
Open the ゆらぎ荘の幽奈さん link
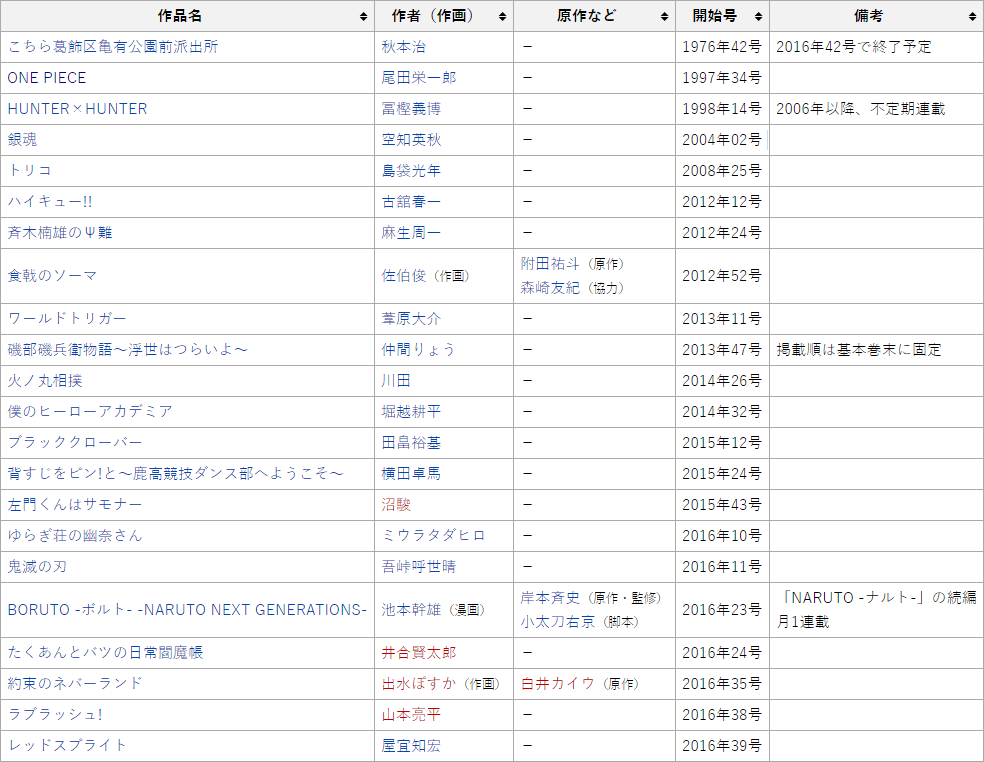pyautogui.click(x=75, y=535)
